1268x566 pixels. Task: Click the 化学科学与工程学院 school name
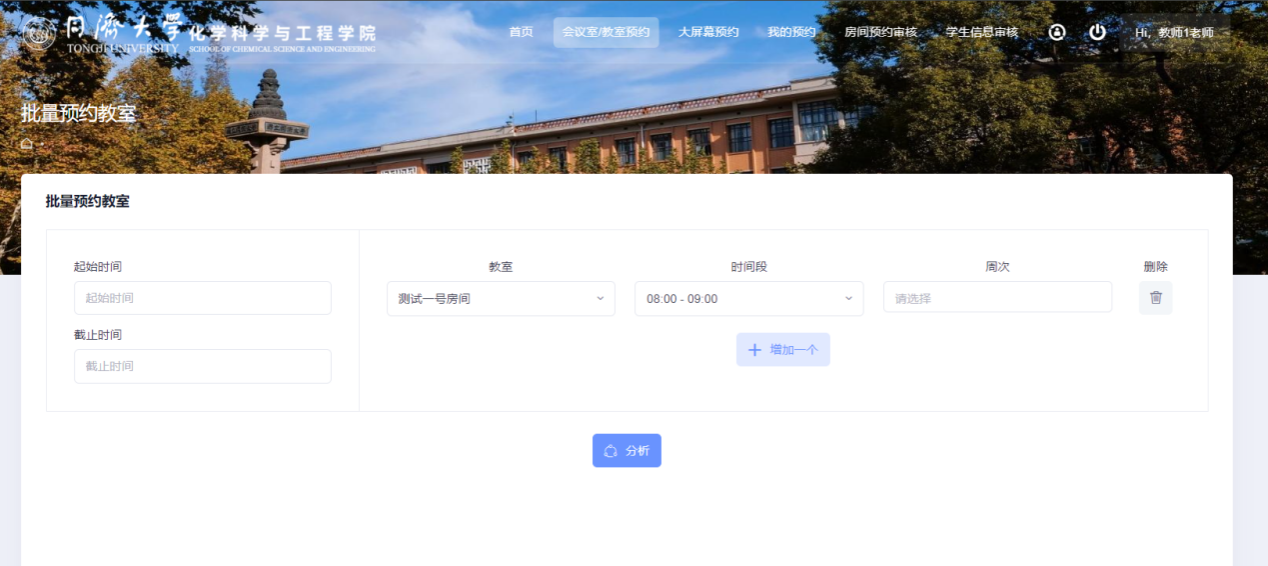[x=281, y=33]
